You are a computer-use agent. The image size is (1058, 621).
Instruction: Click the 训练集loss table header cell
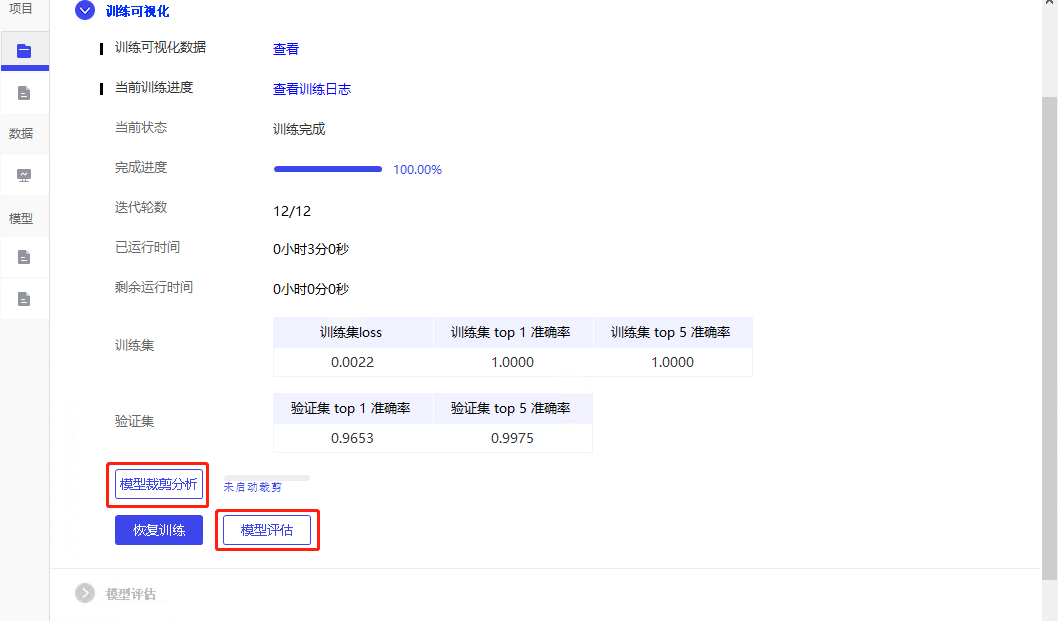pyautogui.click(x=351, y=333)
